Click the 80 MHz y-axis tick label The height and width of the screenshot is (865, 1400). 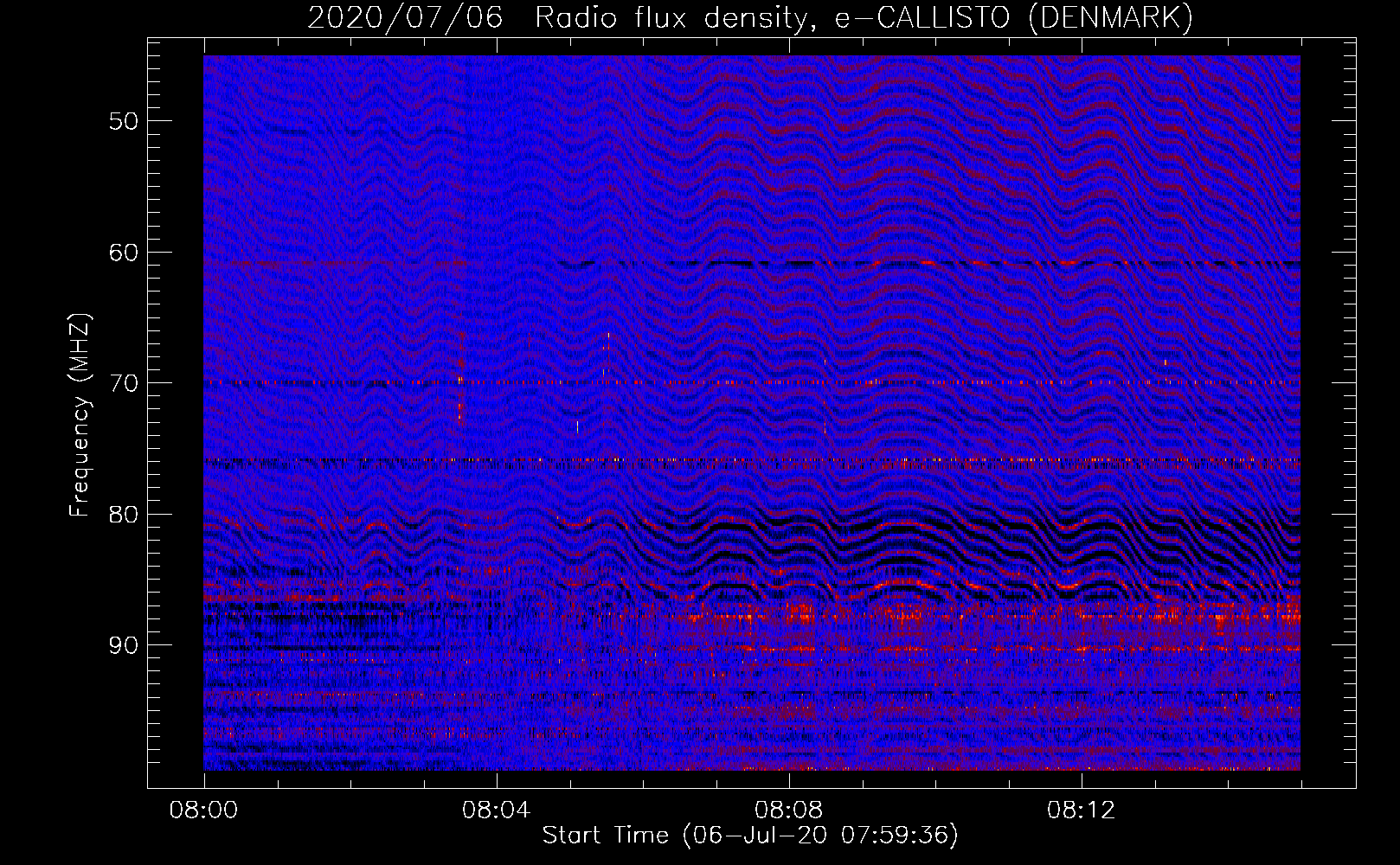point(123,515)
